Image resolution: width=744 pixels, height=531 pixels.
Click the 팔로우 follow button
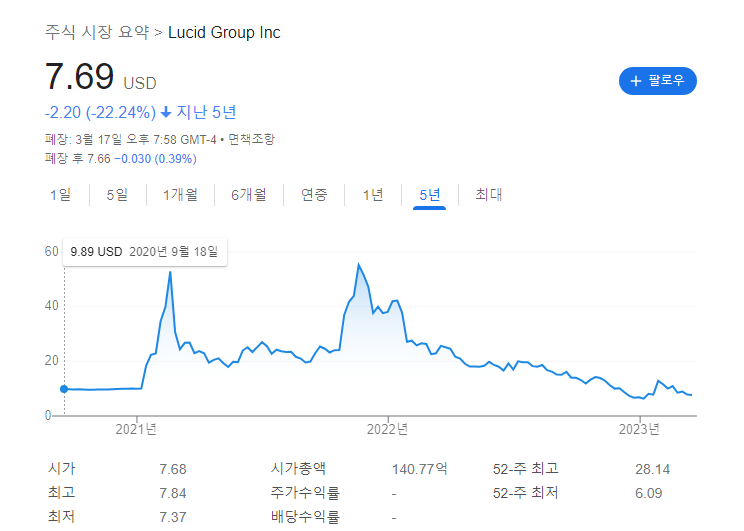coord(657,81)
